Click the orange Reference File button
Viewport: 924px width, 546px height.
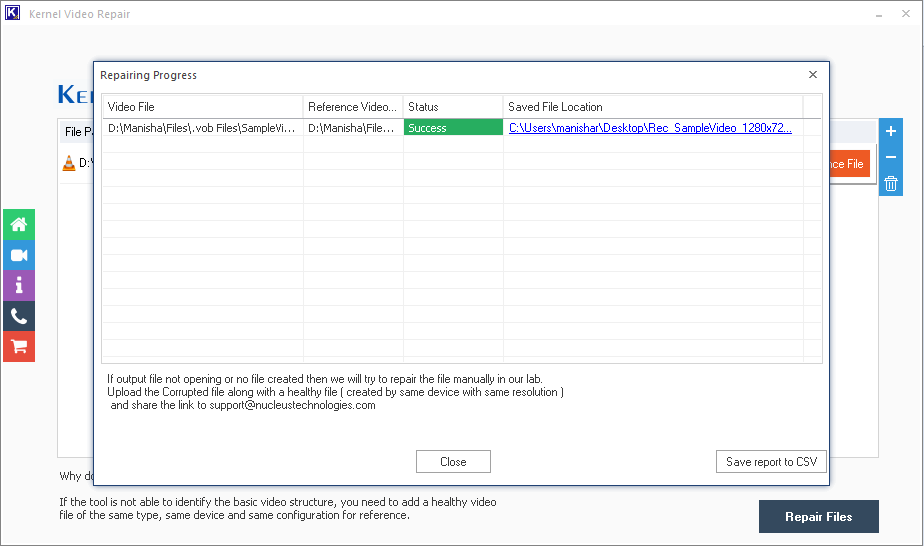pyautogui.click(x=849, y=164)
